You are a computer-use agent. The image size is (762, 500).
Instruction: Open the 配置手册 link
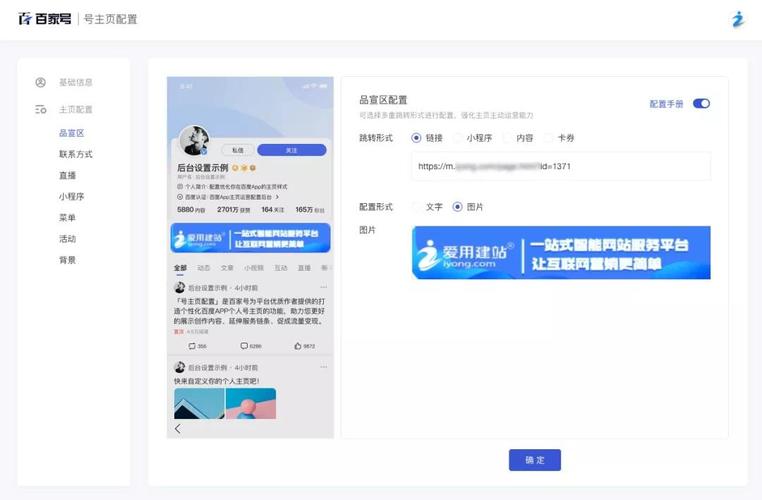(x=666, y=104)
